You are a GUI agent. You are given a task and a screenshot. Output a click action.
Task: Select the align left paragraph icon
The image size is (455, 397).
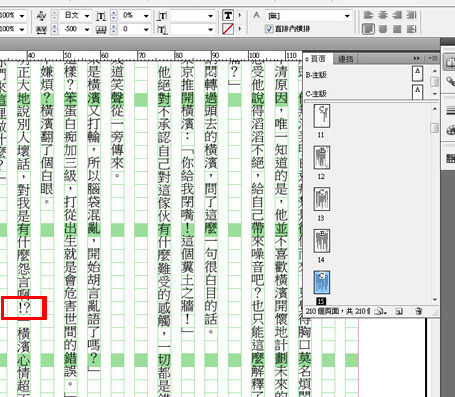click(x=368, y=15)
